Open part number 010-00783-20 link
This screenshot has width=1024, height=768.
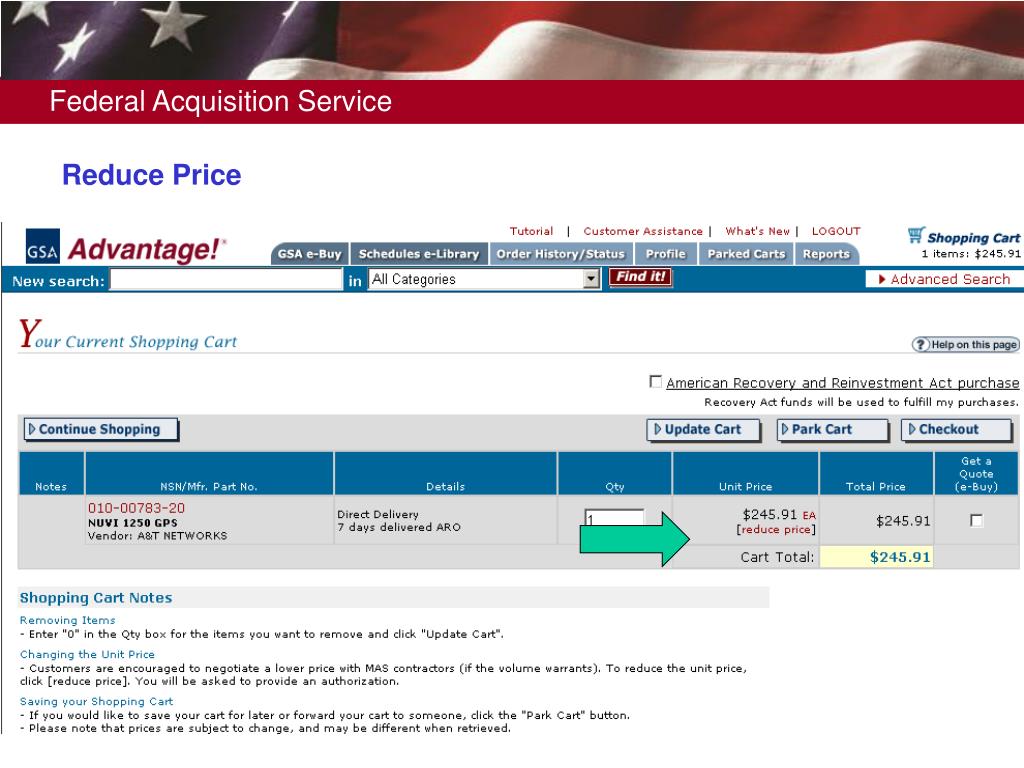pyautogui.click(x=136, y=508)
